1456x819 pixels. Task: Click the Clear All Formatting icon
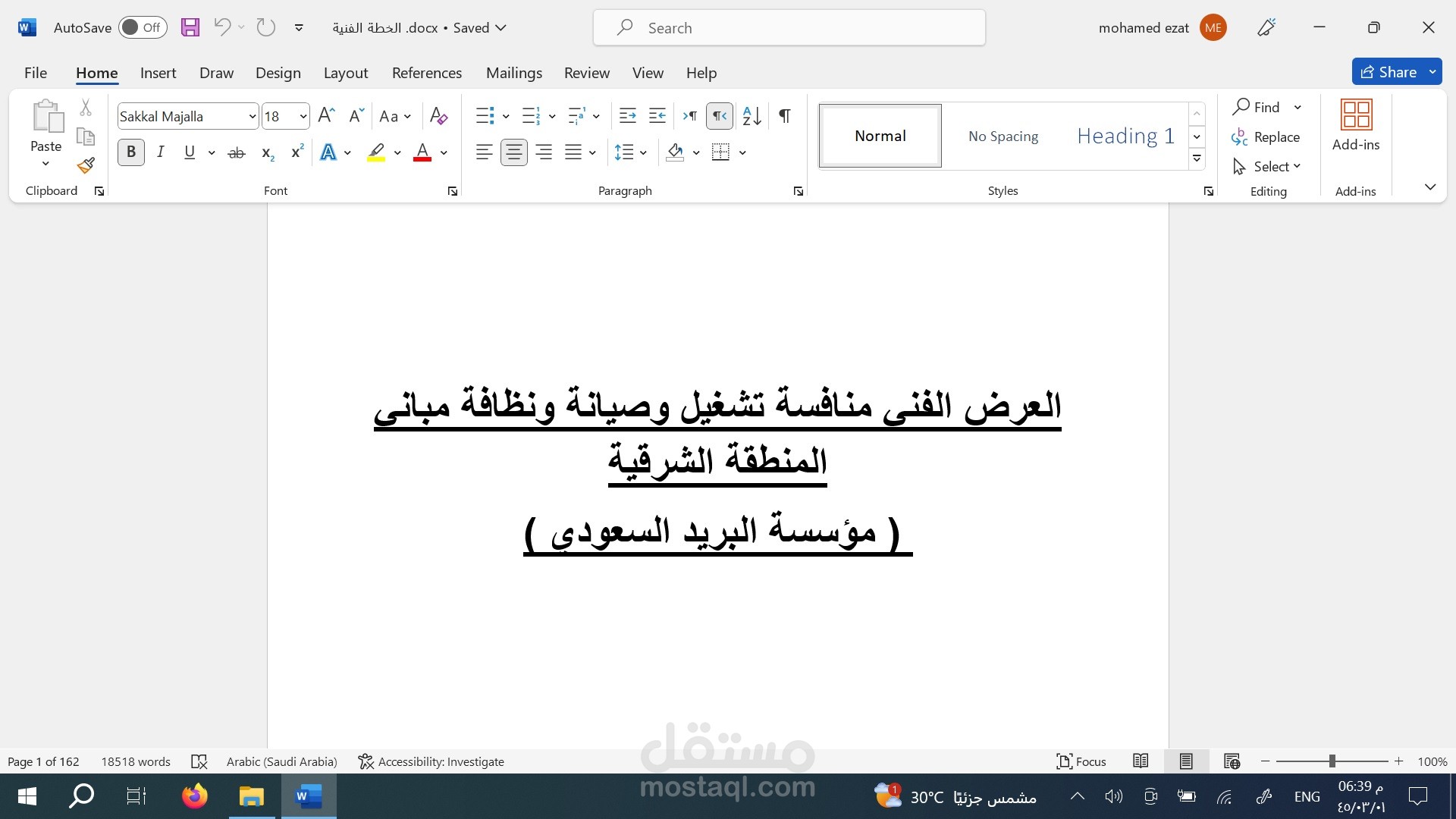[438, 115]
